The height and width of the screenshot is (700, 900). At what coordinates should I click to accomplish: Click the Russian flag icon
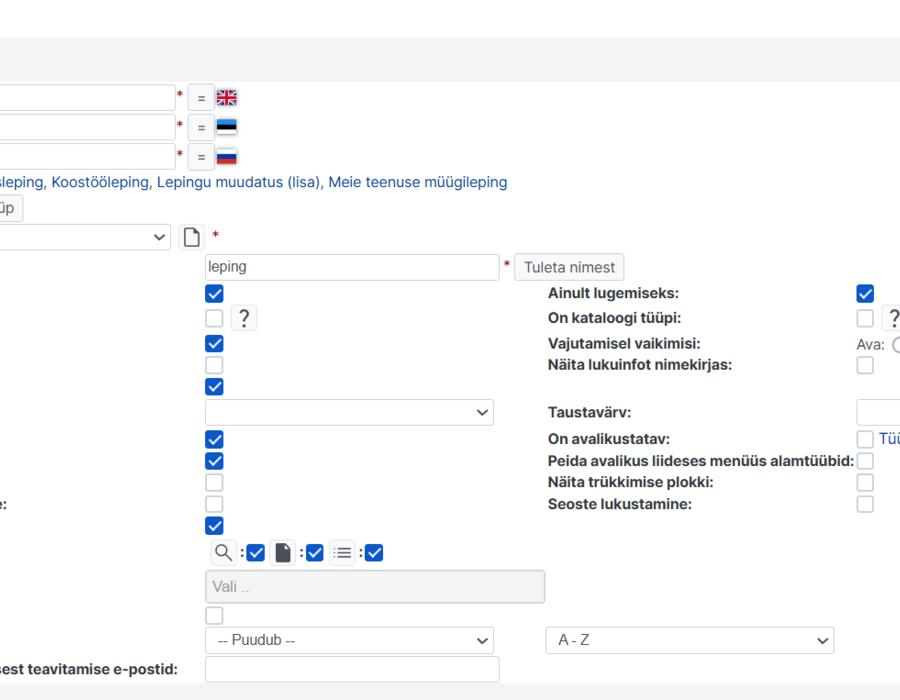227,157
